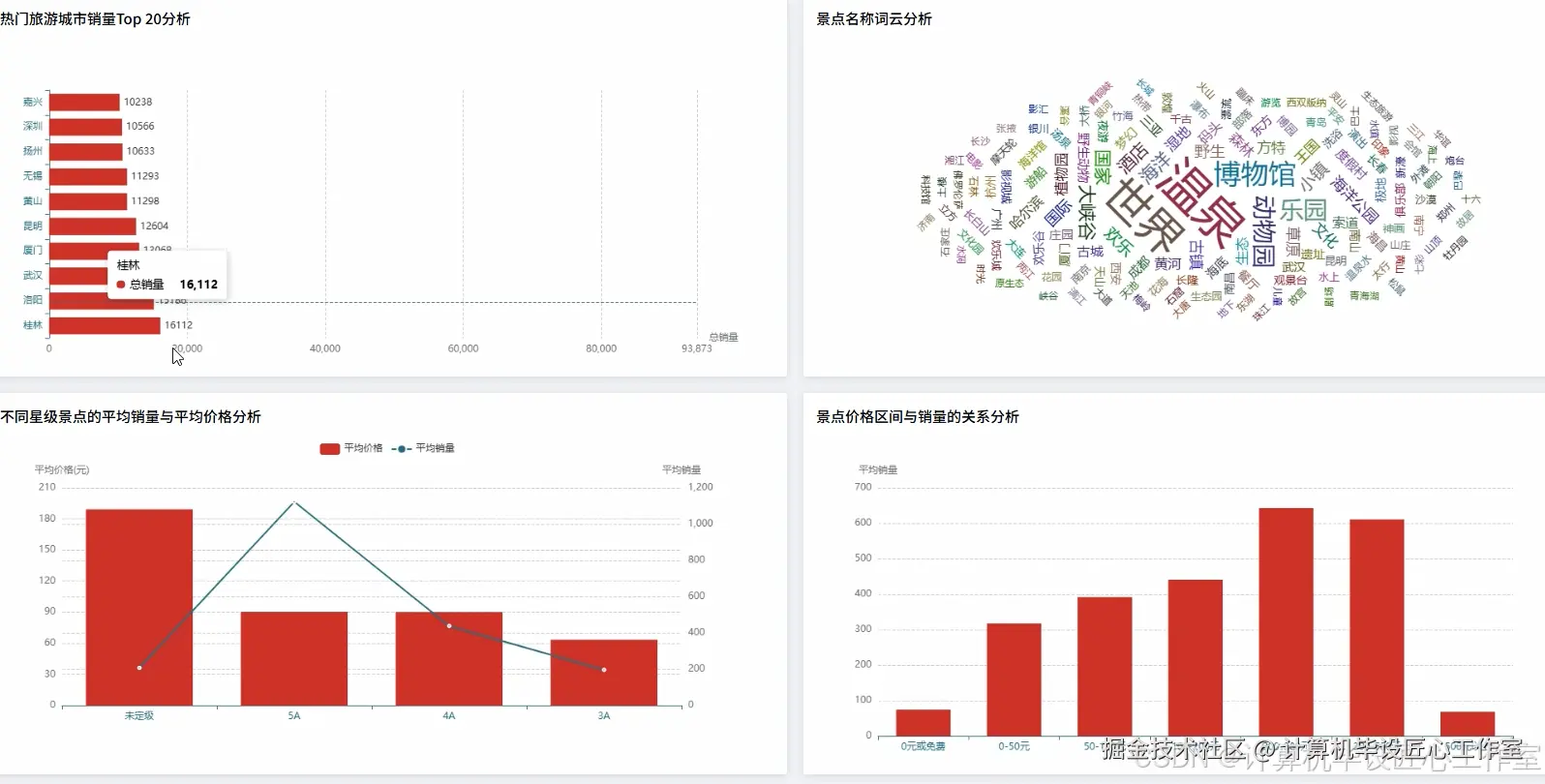Select the 3A average sales data point
Image resolution: width=1545 pixels, height=784 pixels.
[x=604, y=670]
